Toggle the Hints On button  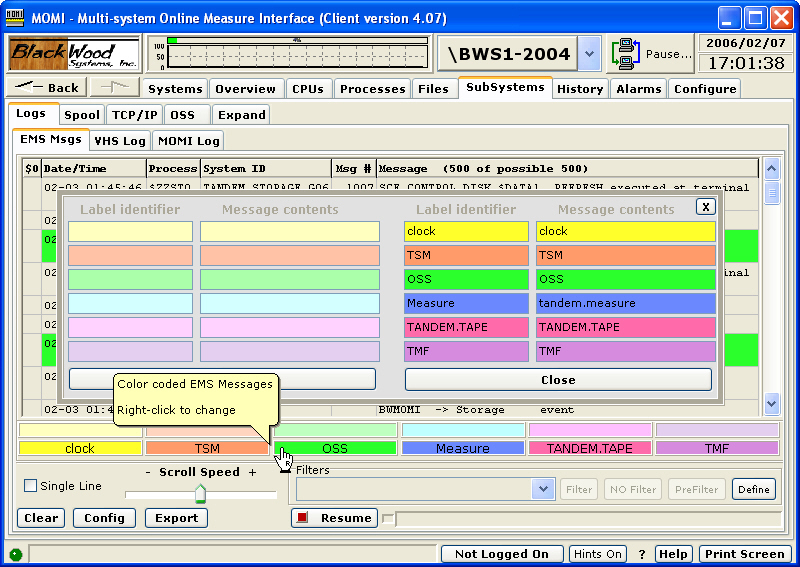pyautogui.click(x=598, y=554)
